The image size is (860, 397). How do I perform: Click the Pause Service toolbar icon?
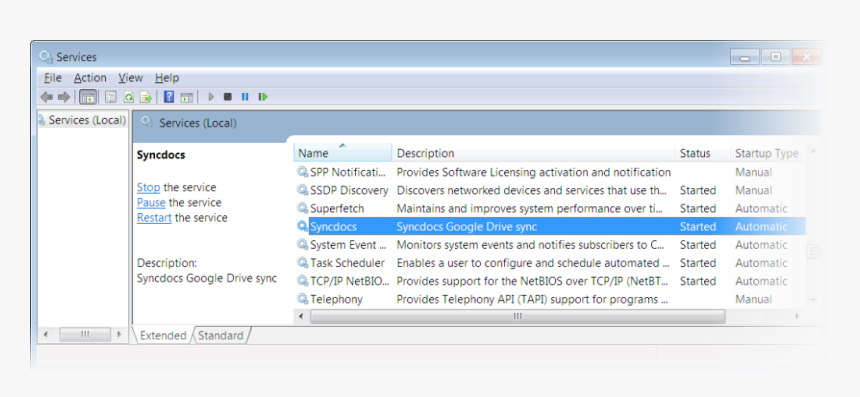[245, 97]
